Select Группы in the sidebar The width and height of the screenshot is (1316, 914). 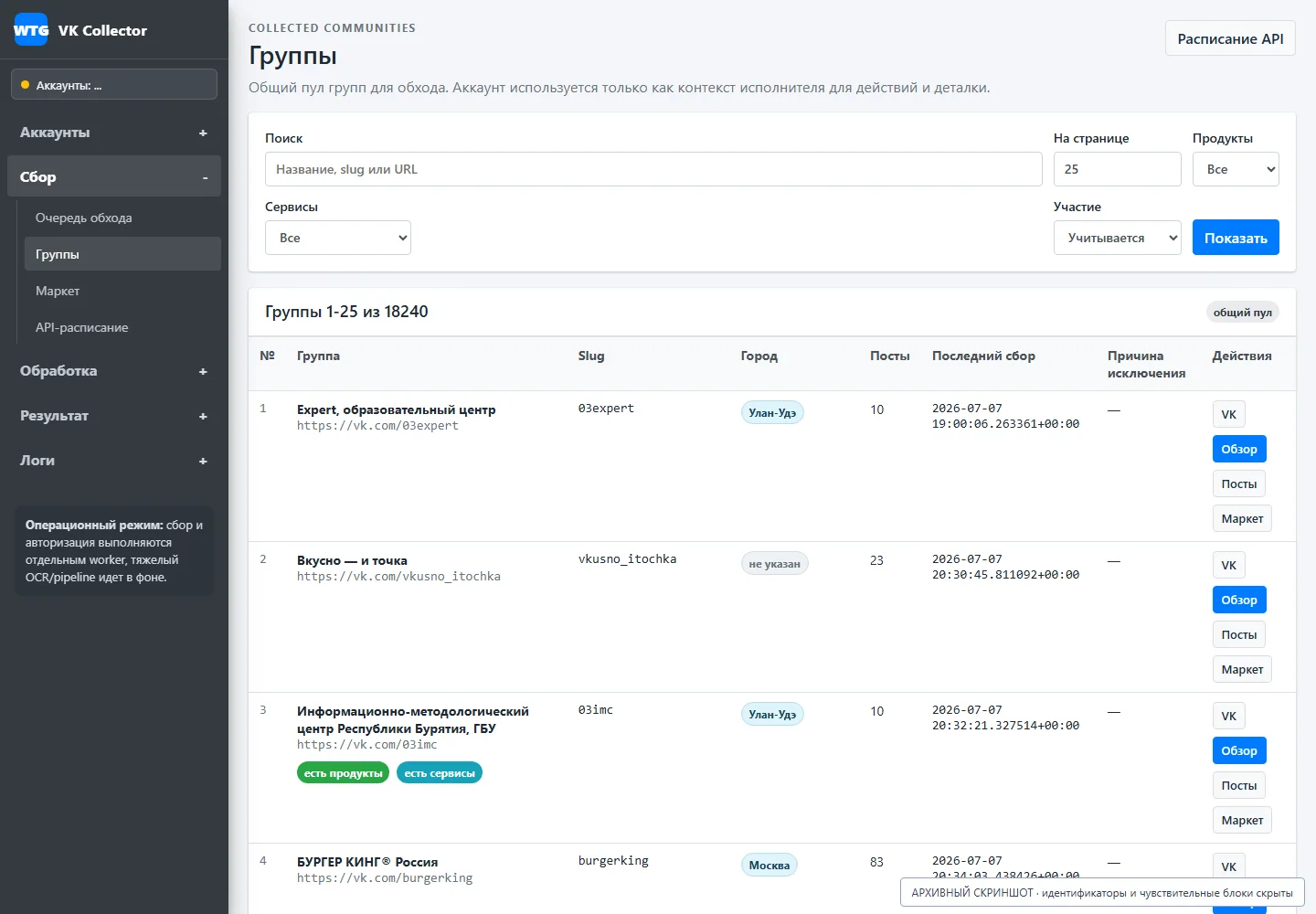(x=122, y=254)
